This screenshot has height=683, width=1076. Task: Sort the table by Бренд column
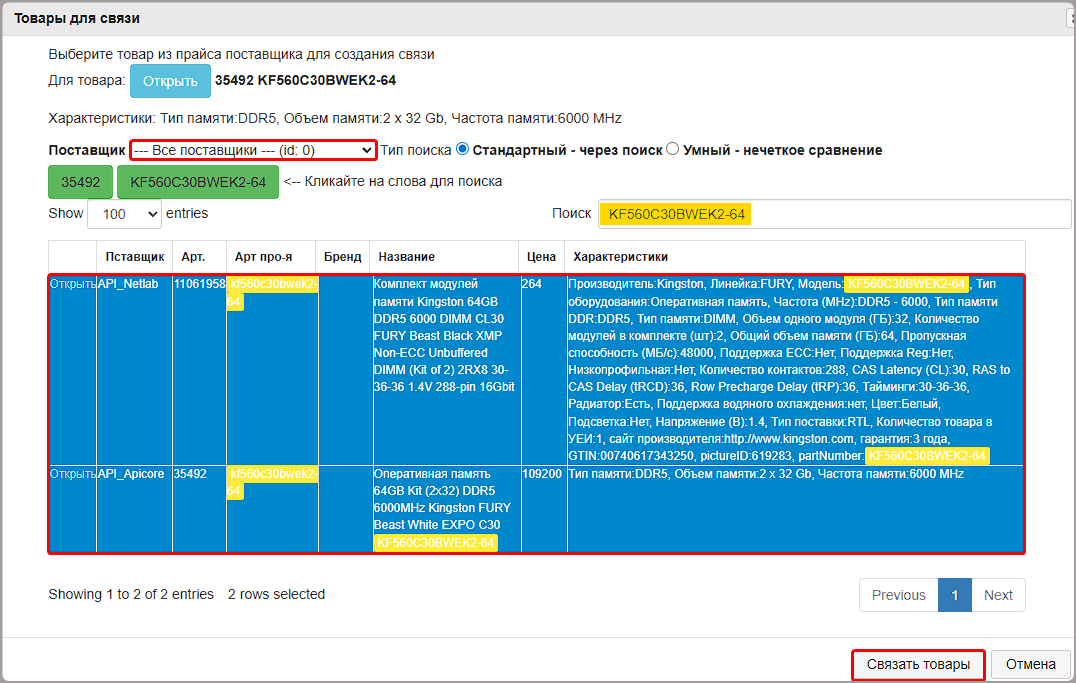(342, 257)
